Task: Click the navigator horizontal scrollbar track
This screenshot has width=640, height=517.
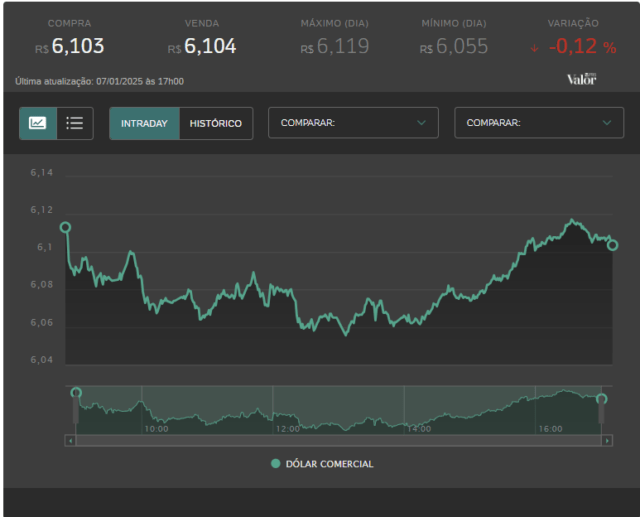Action: point(339,440)
